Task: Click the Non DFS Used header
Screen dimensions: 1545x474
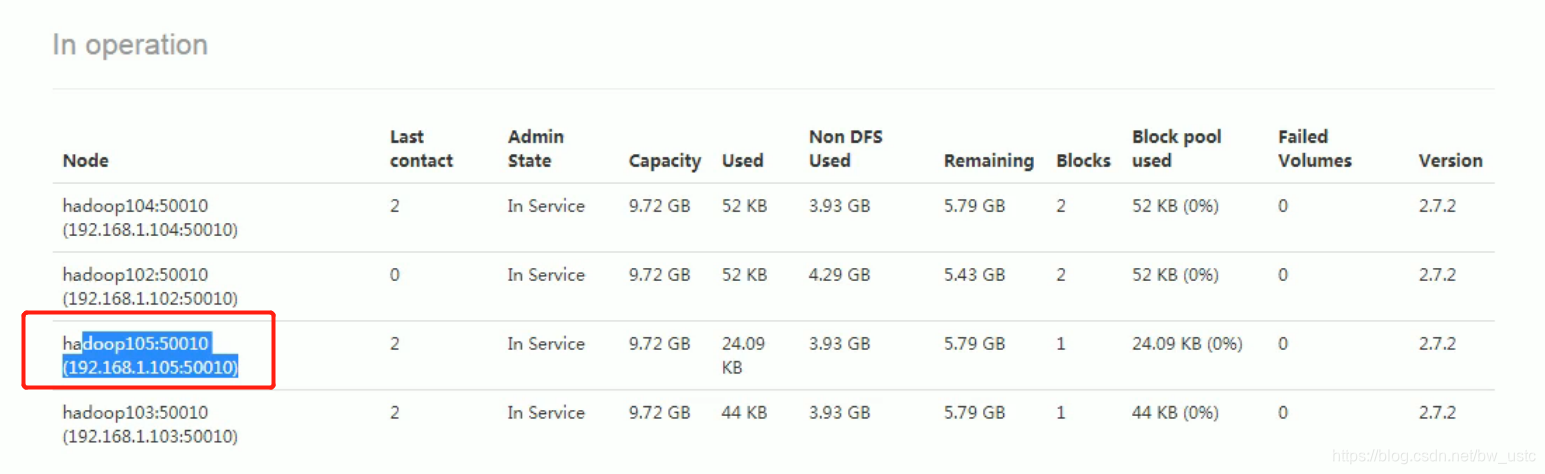Action: [838, 148]
